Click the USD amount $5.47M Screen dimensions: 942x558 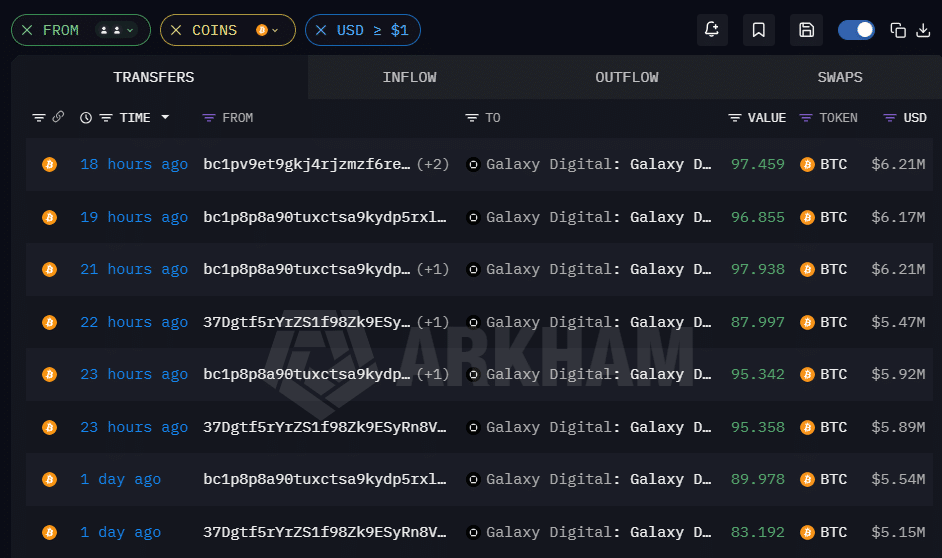[898, 323]
